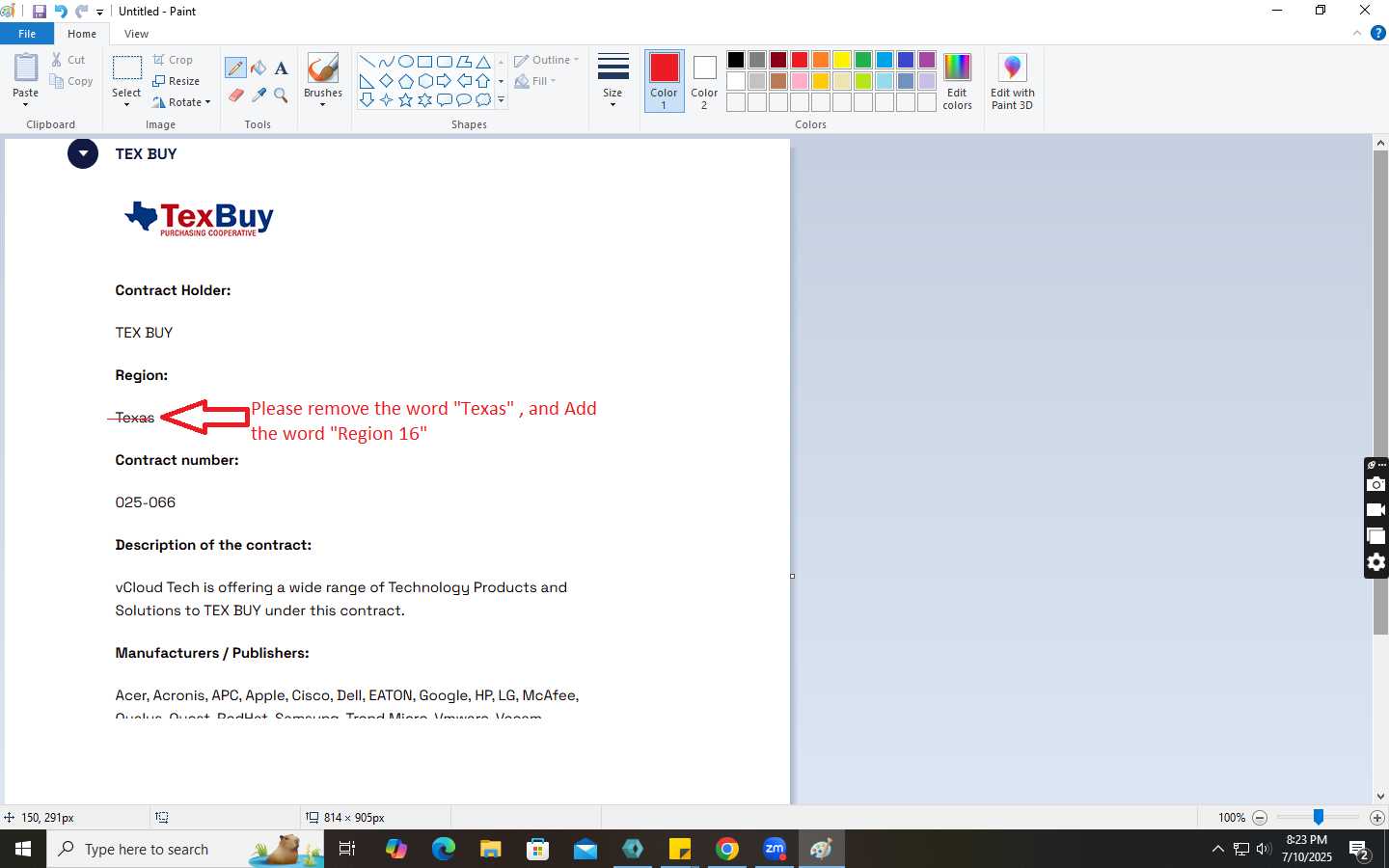Choose the Hexagon shape

pos(424,81)
